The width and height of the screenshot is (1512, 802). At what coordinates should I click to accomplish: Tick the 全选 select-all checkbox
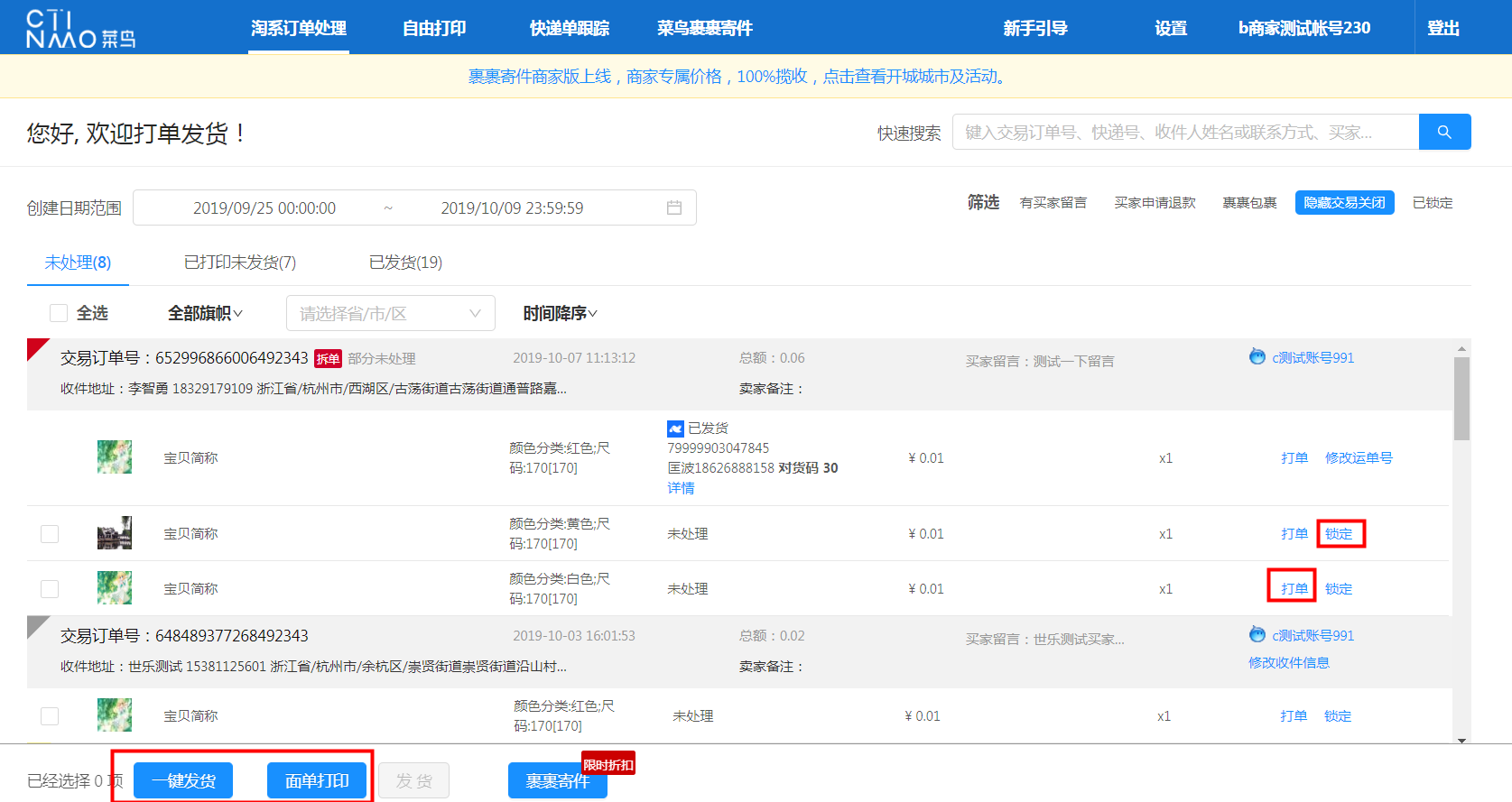[59, 313]
